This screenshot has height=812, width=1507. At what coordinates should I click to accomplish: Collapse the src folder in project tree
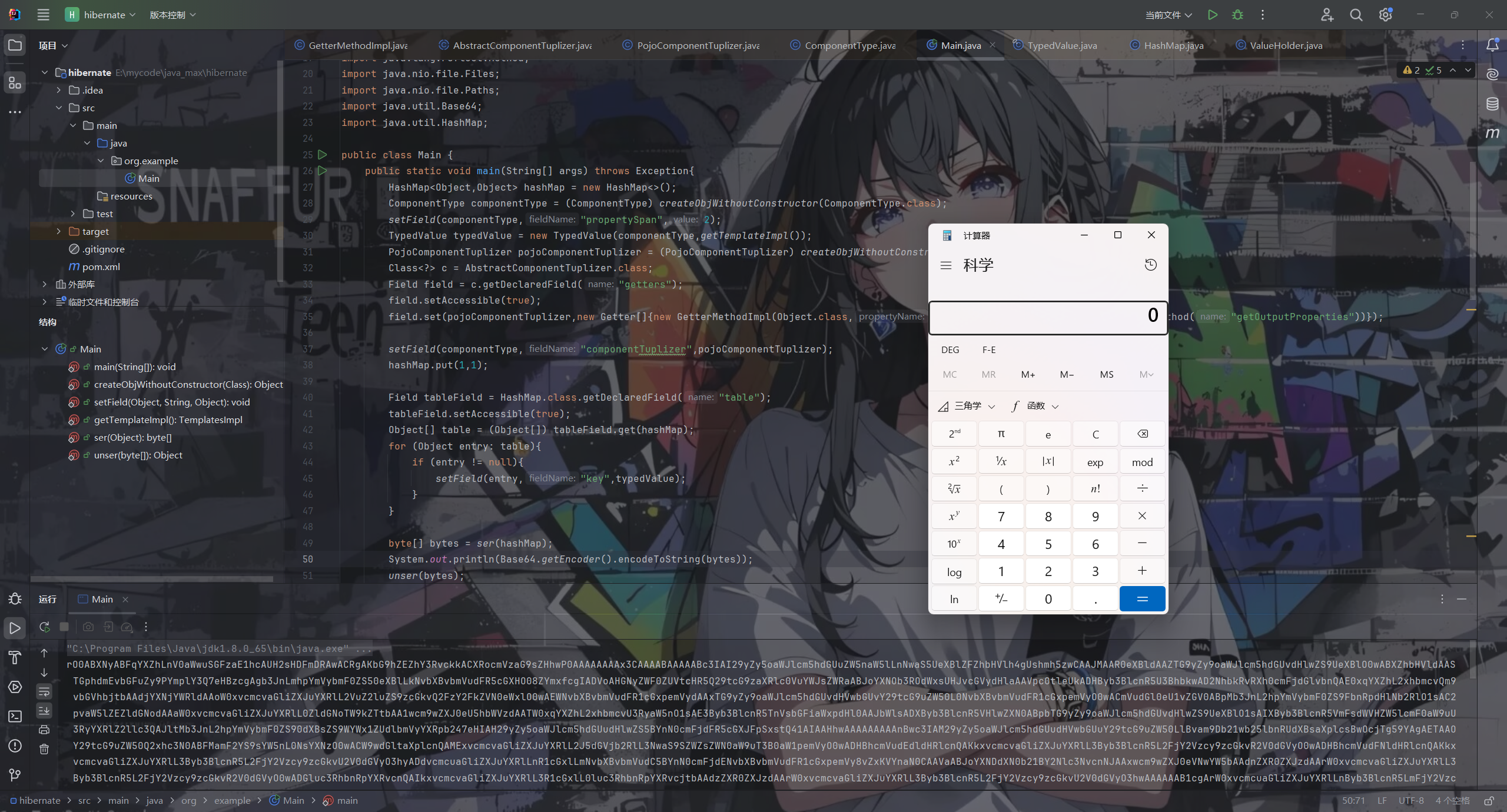coord(58,108)
